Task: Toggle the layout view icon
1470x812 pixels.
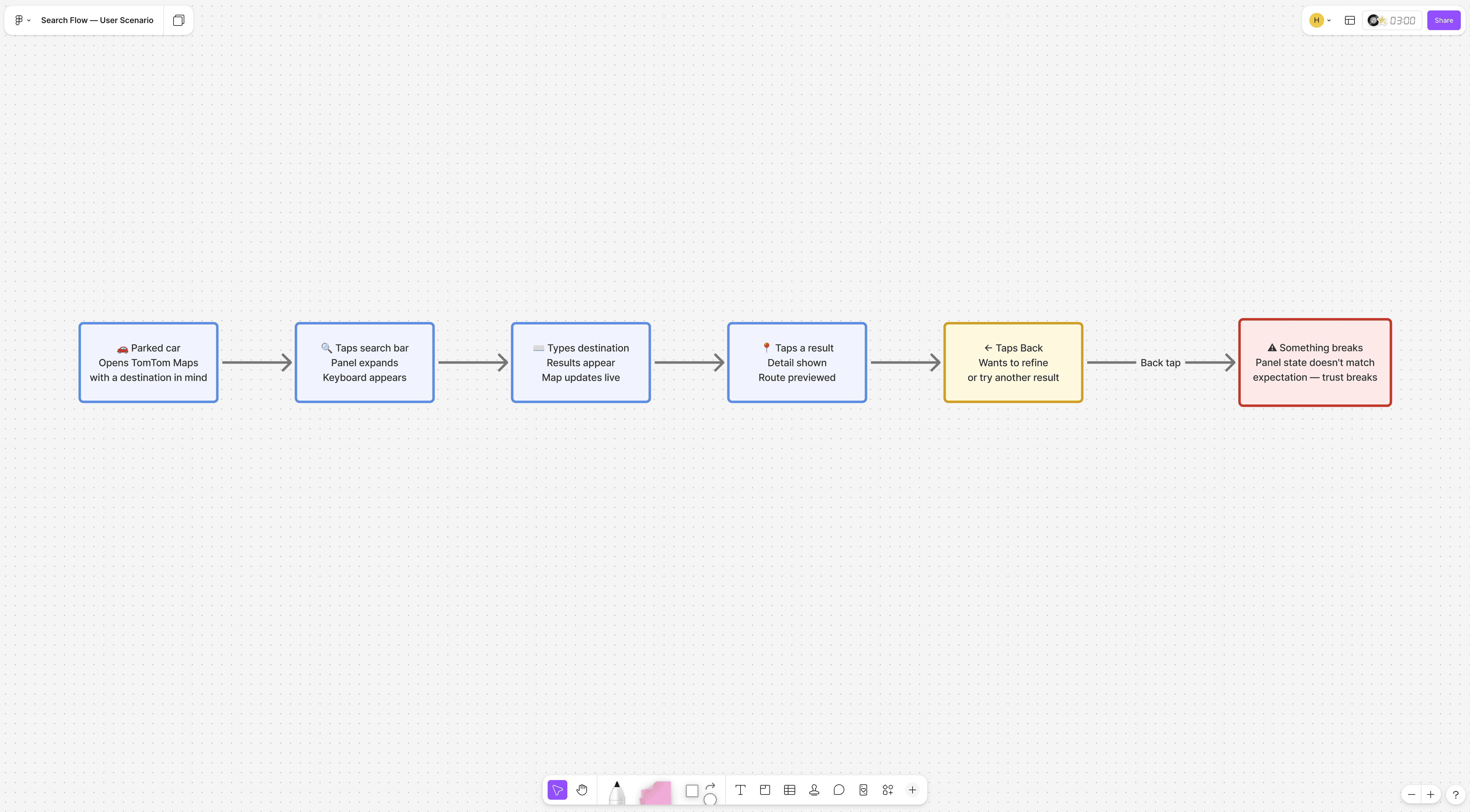Action: click(1350, 21)
